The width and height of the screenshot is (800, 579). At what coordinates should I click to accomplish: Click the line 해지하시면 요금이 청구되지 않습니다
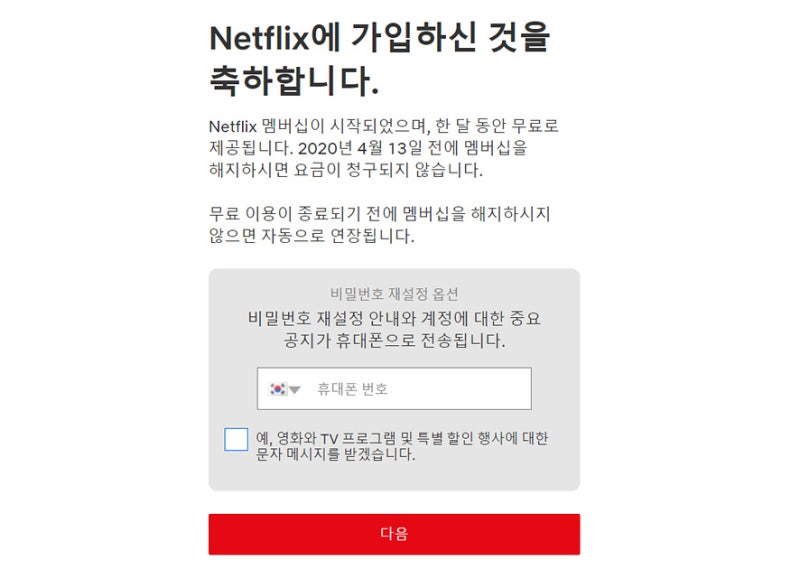coord(346,170)
